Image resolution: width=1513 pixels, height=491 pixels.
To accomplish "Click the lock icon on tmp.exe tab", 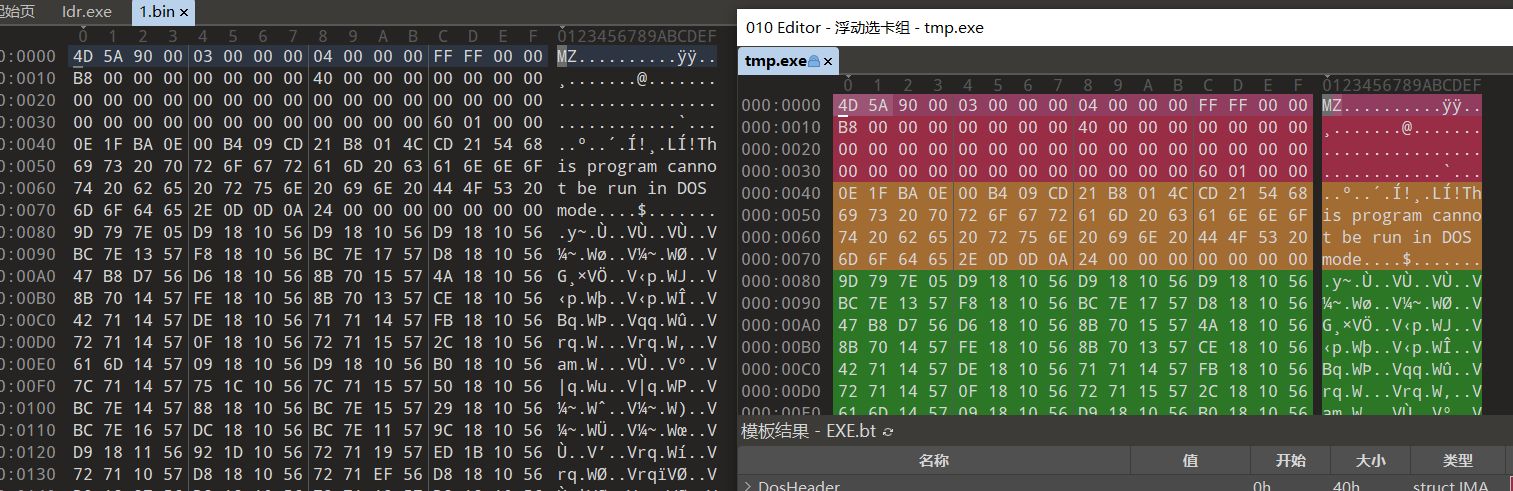I will 814,61.
